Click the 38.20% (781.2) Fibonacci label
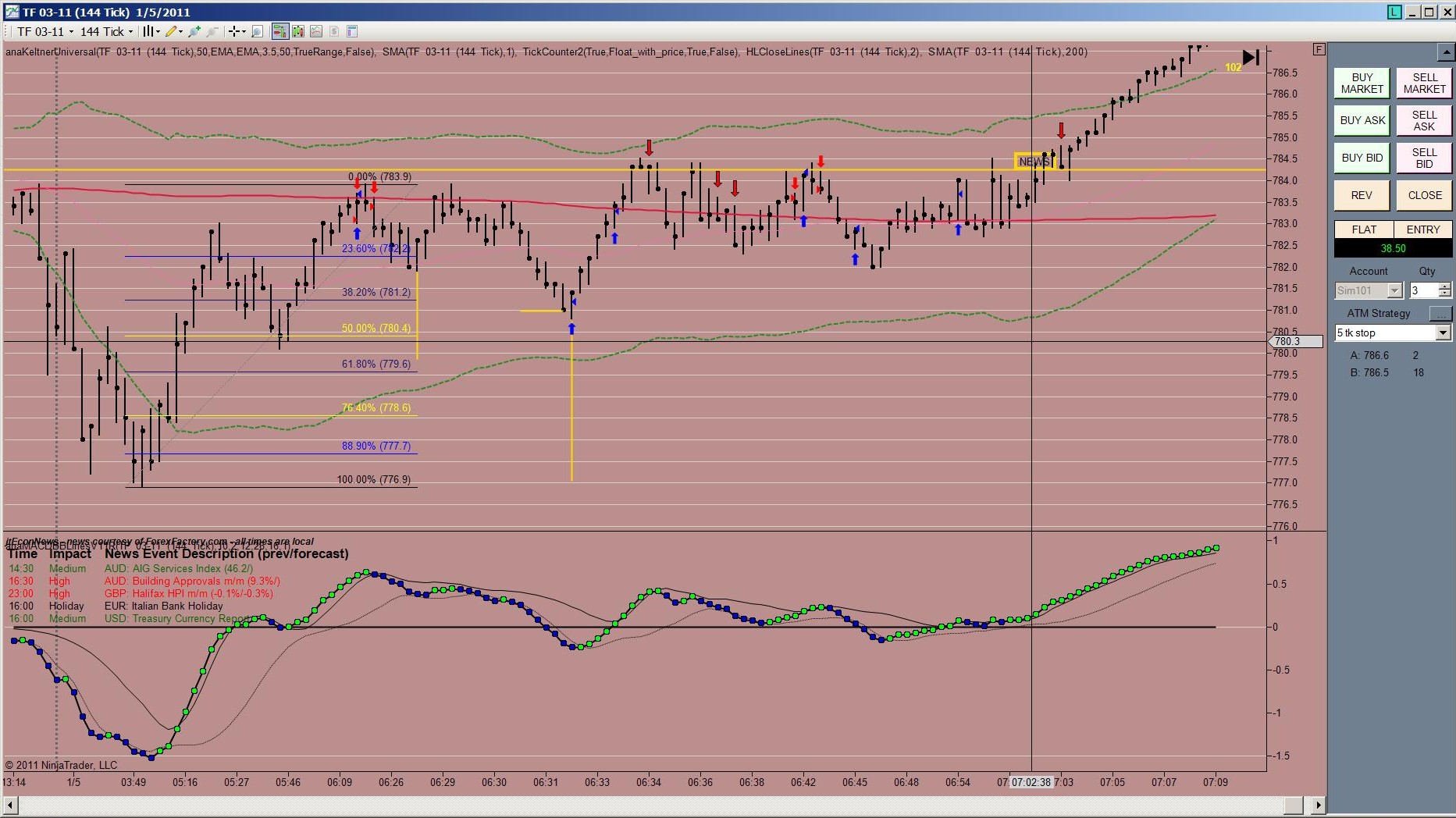This screenshot has width=1456, height=818. [376, 292]
